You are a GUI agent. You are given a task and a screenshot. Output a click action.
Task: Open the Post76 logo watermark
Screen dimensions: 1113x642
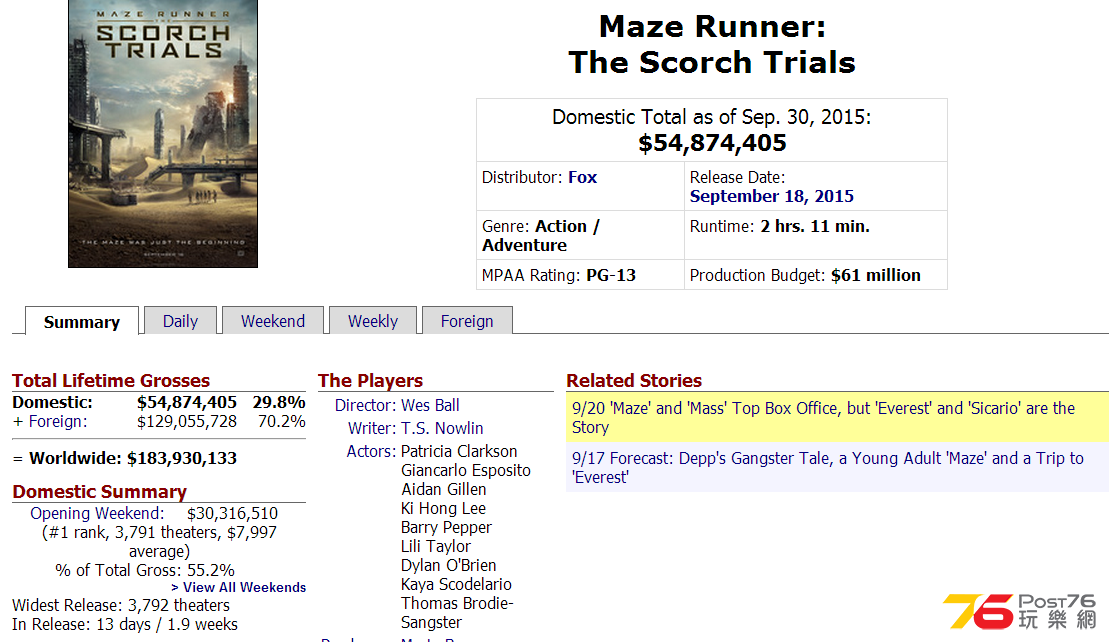click(x=1019, y=611)
